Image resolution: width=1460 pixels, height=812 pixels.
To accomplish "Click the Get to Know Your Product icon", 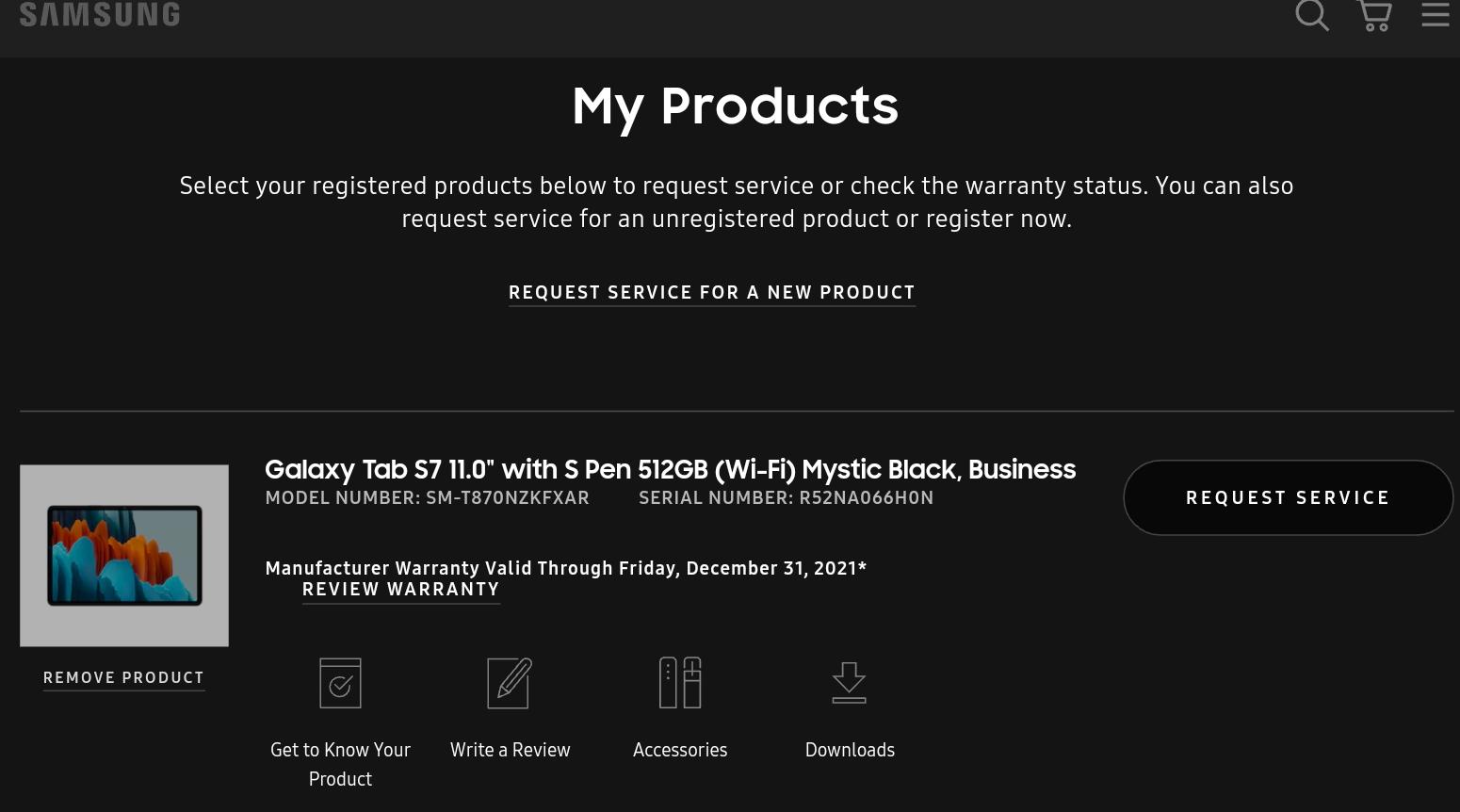I will tap(340, 683).
